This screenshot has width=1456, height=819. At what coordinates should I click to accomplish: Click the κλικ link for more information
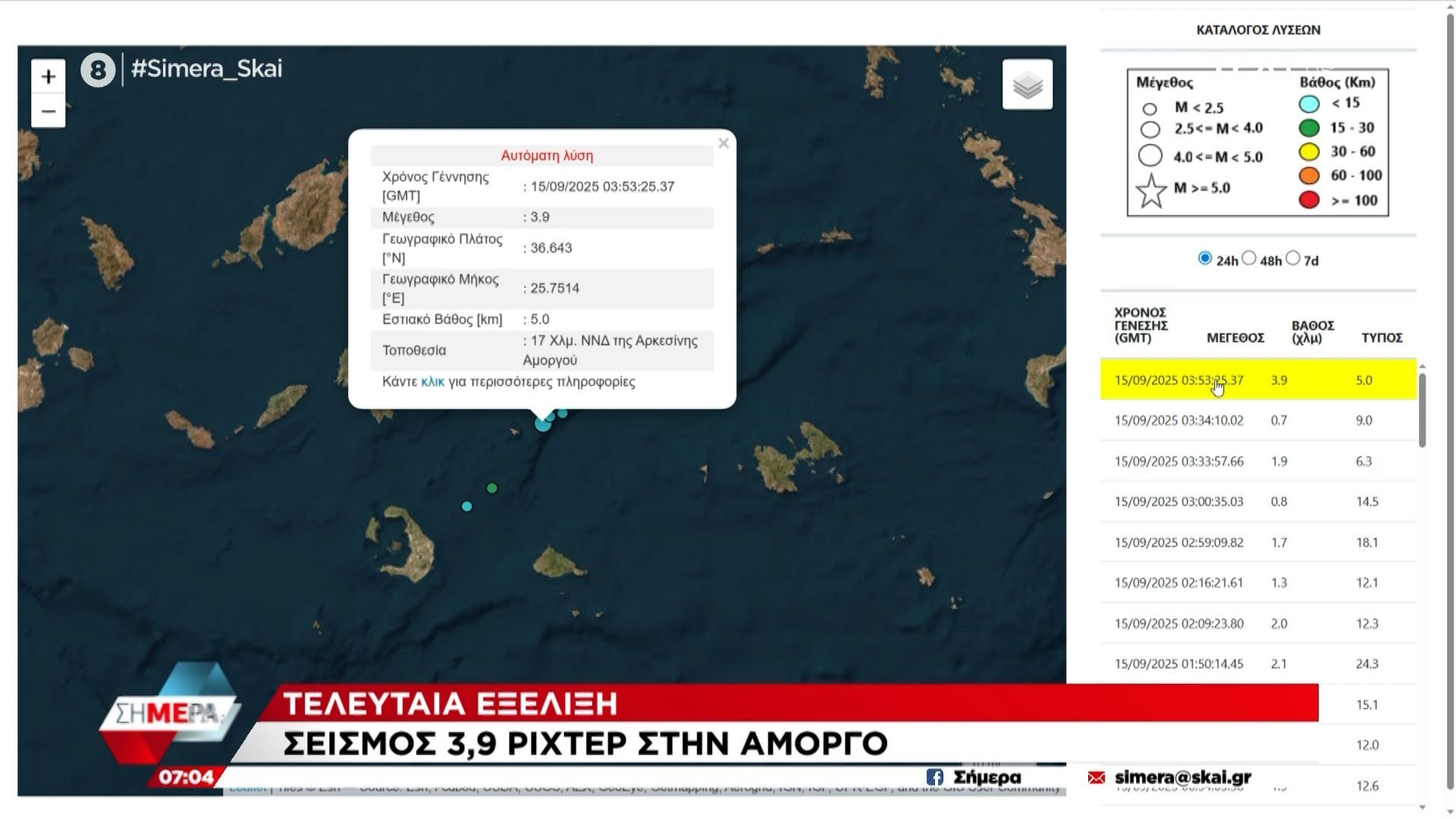(x=432, y=382)
